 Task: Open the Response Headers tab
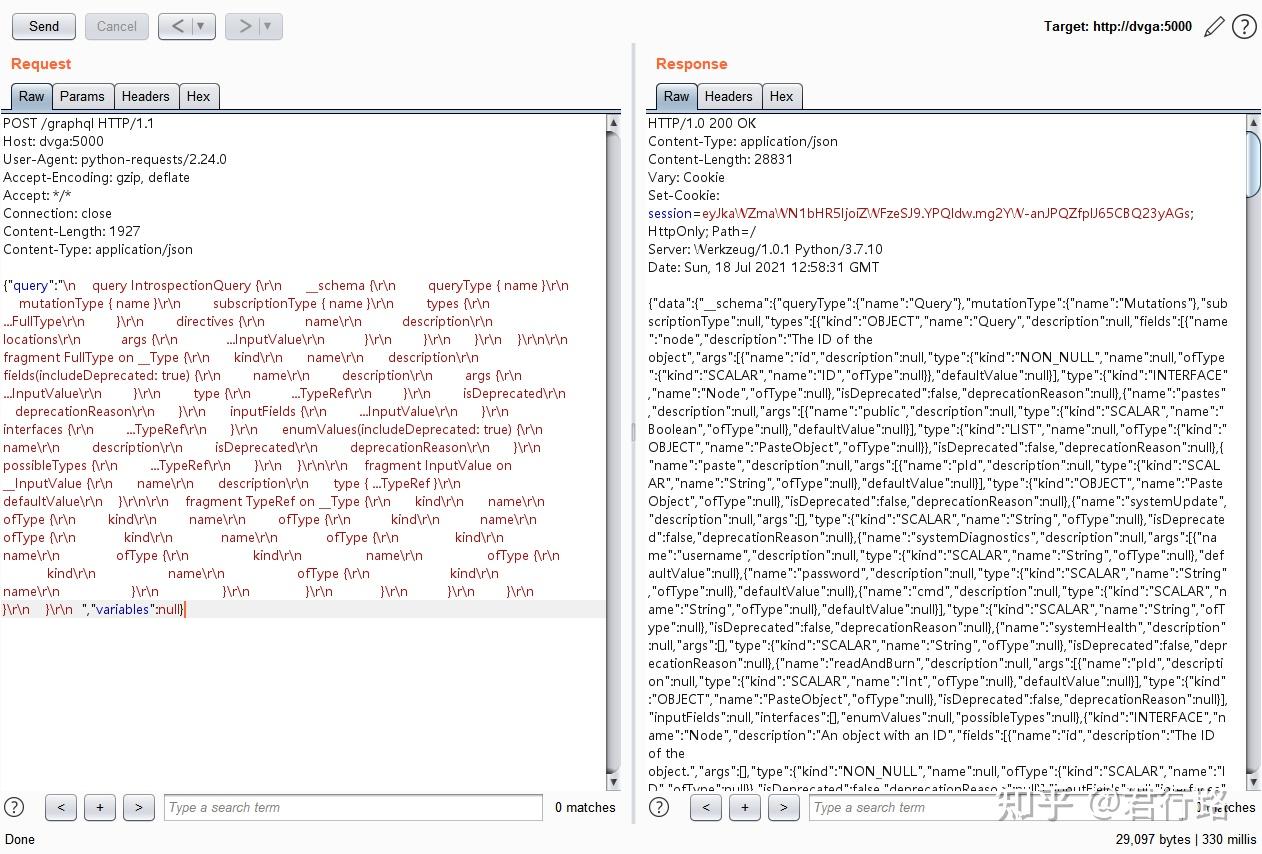pos(729,96)
